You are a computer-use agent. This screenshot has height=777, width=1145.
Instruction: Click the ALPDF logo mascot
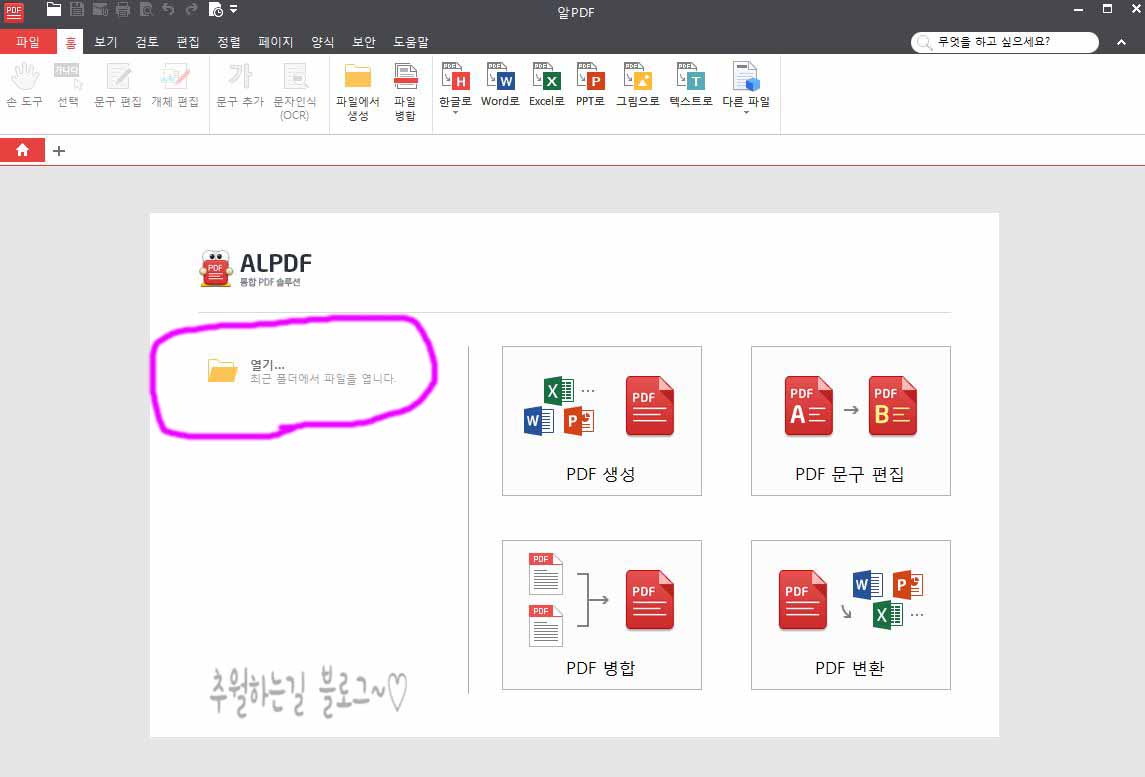[215, 269]
